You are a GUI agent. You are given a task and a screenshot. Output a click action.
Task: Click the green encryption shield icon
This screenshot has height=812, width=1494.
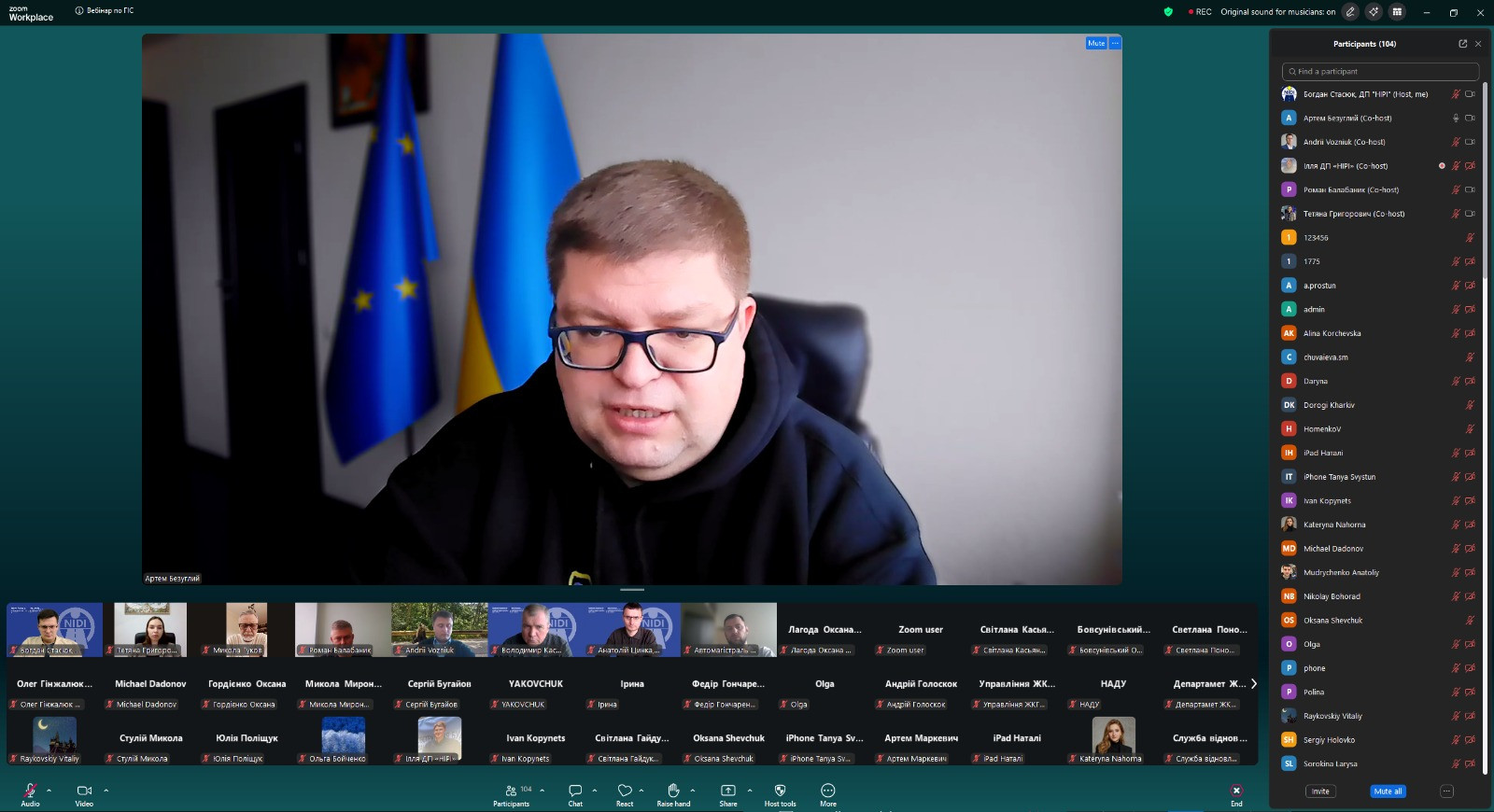(x=1168, y=12)
